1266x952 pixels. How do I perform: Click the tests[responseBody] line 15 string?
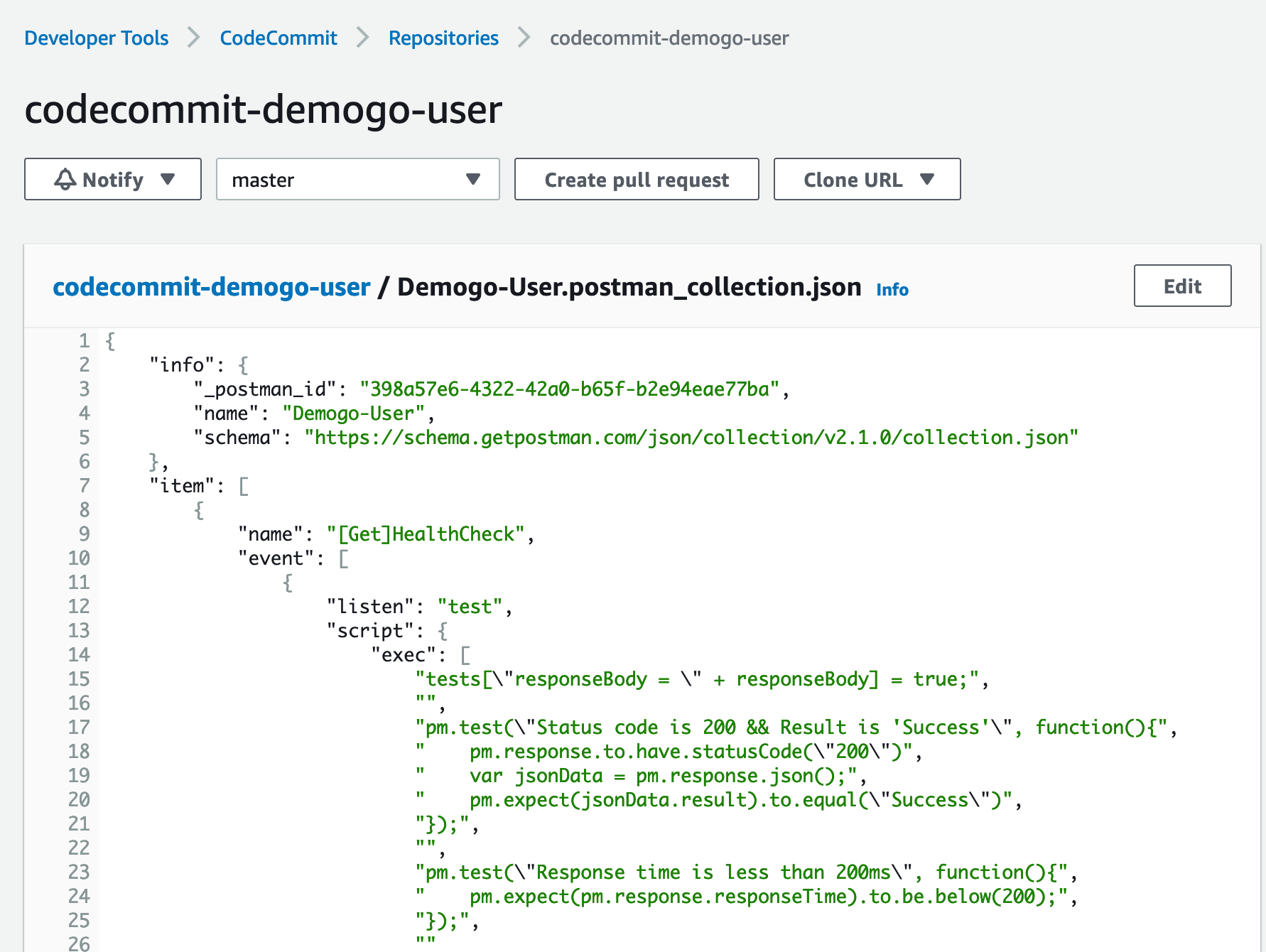(697, 679)
